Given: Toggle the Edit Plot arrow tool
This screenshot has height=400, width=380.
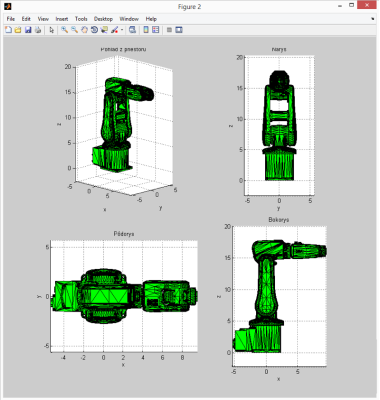Looking at the screenshot, I should tap(51, 30).
